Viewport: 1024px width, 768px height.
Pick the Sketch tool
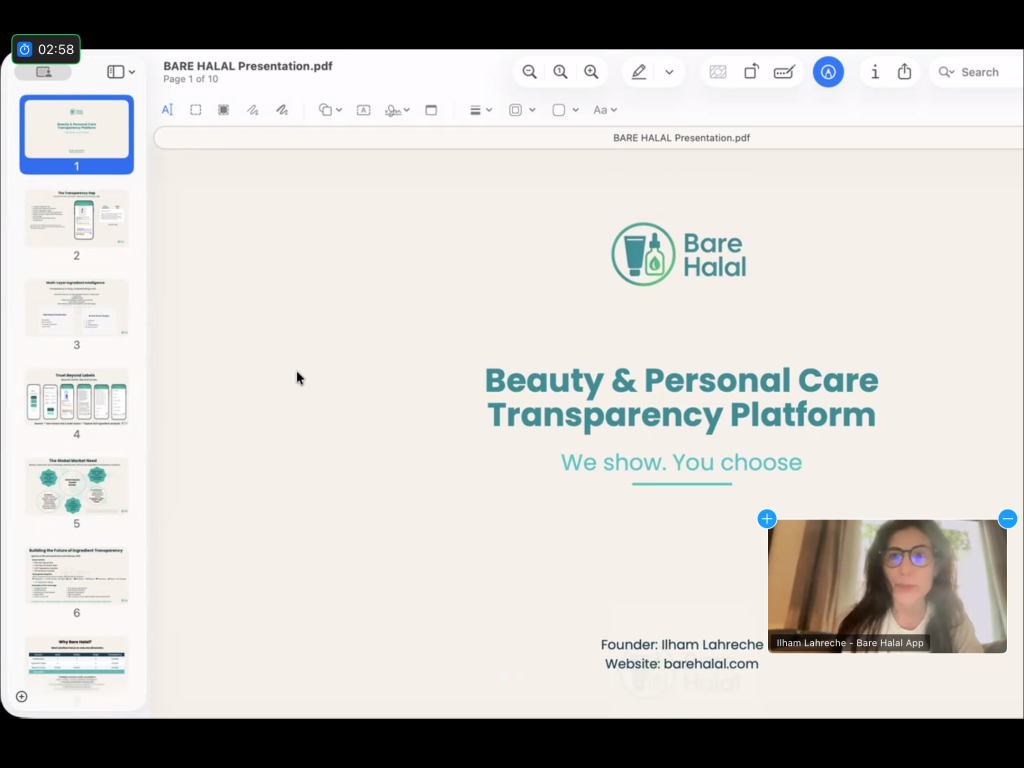pos(253,110)
